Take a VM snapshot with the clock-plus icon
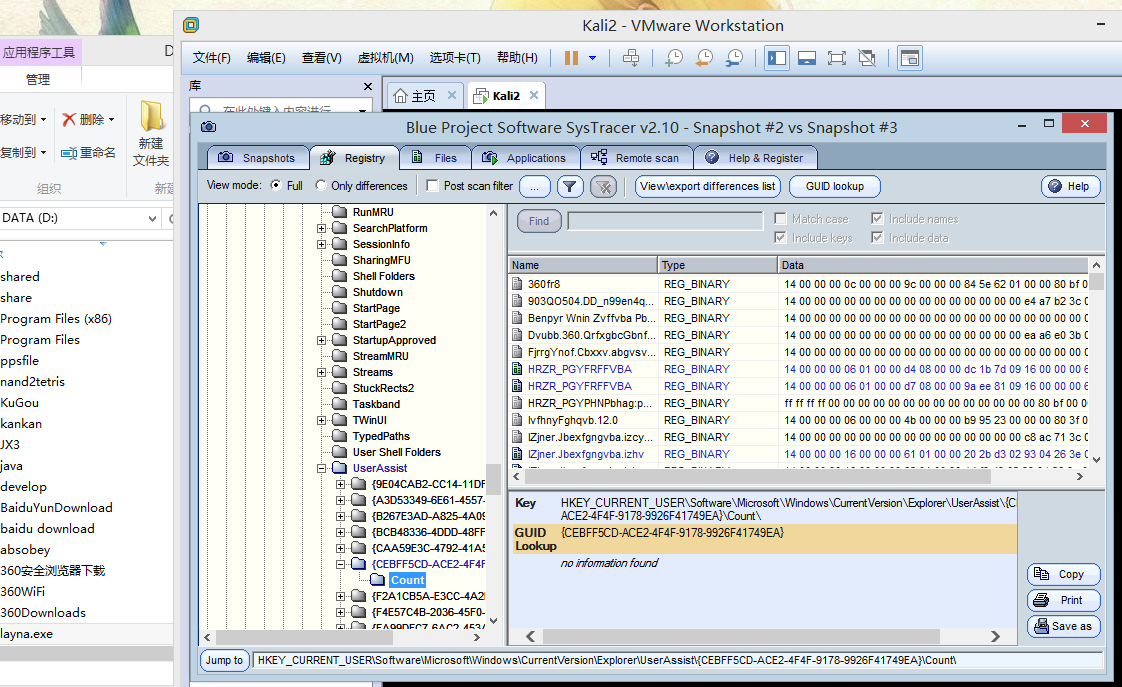Viewport: 1122px width, 687px height. pyautogui.click(x=673, y=58)
